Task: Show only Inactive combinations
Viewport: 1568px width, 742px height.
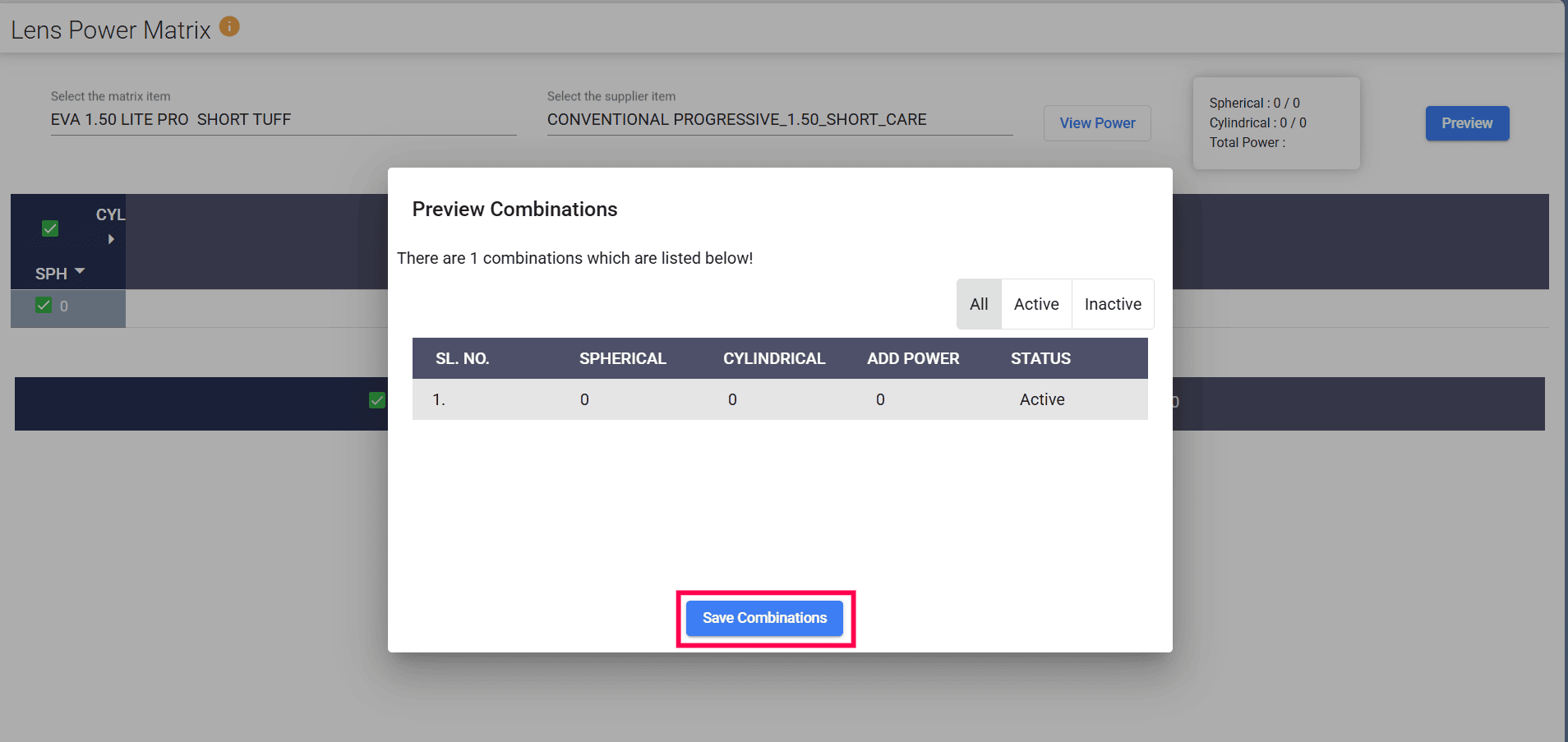Action: (1113, 304)
